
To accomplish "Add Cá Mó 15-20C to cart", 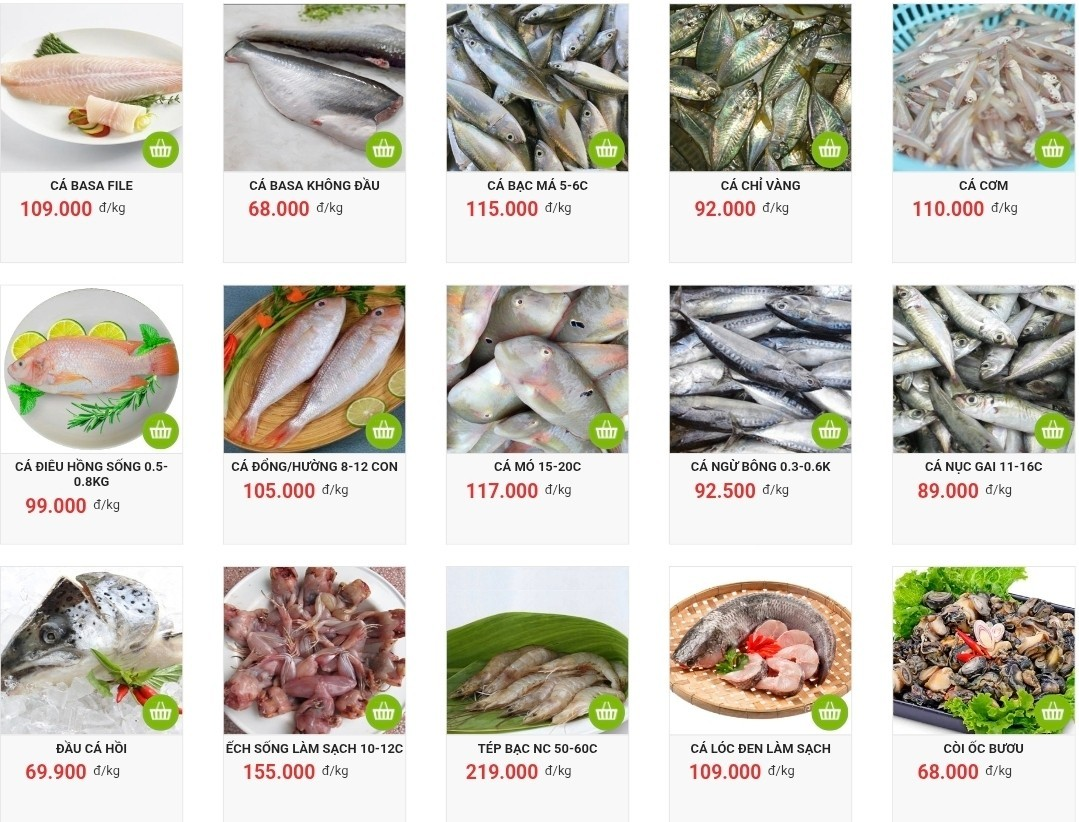I will click(606, 431).
